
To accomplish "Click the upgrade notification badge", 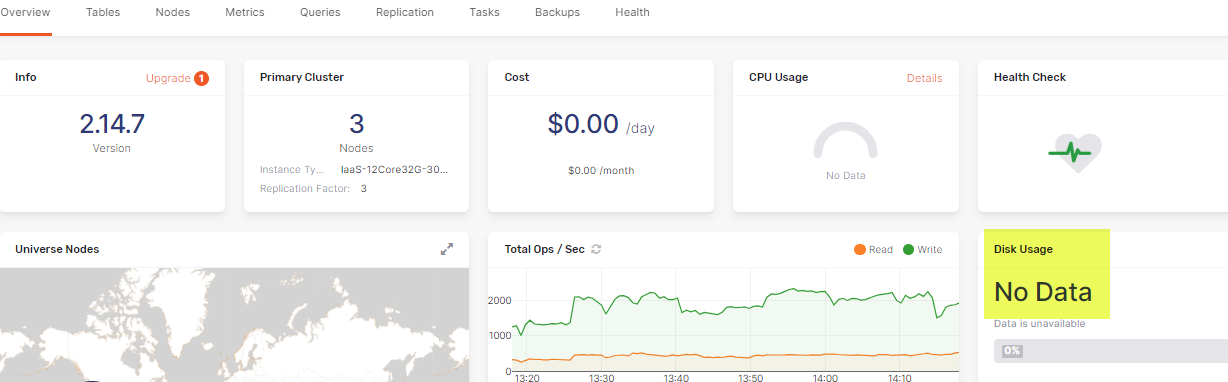I will 201,78.
